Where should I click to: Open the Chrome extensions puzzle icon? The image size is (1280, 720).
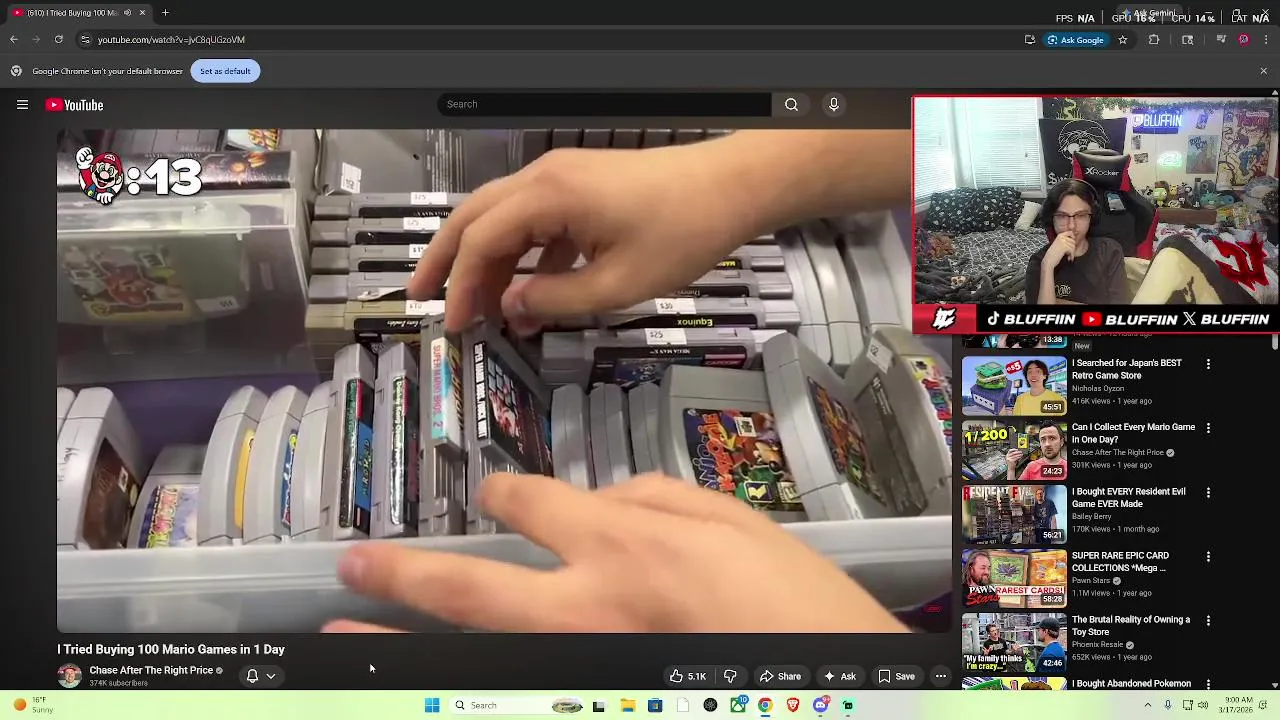(x=1154, y=40)
